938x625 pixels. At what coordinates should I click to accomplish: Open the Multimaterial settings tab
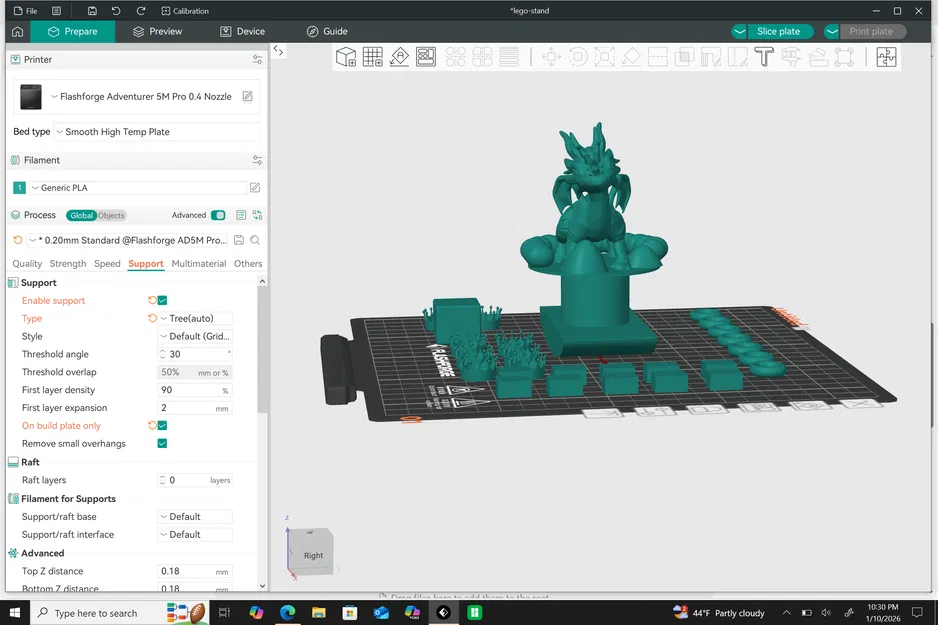199,264
